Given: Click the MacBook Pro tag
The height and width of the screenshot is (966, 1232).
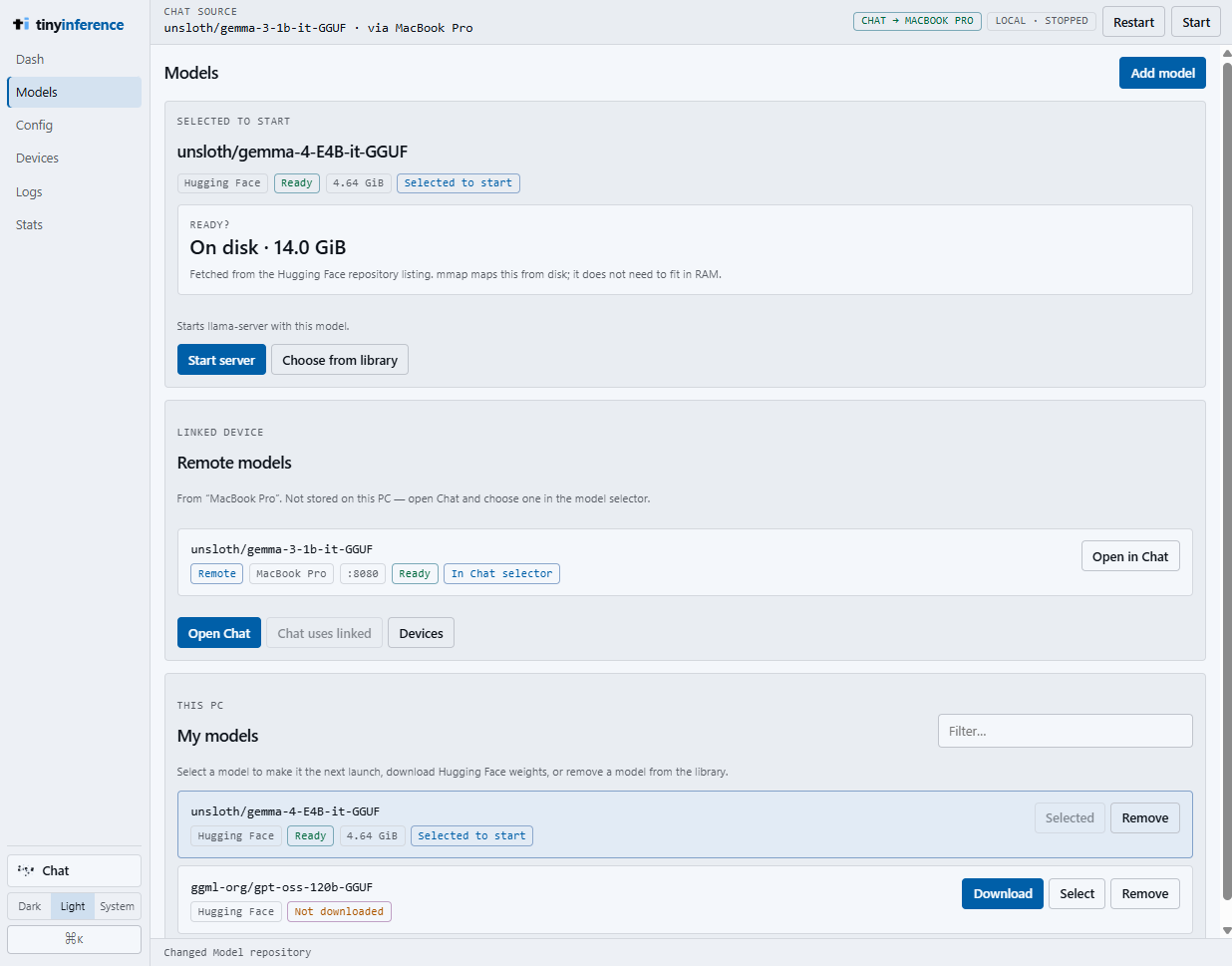Looking at the screenshot, I should coord(291,573).
